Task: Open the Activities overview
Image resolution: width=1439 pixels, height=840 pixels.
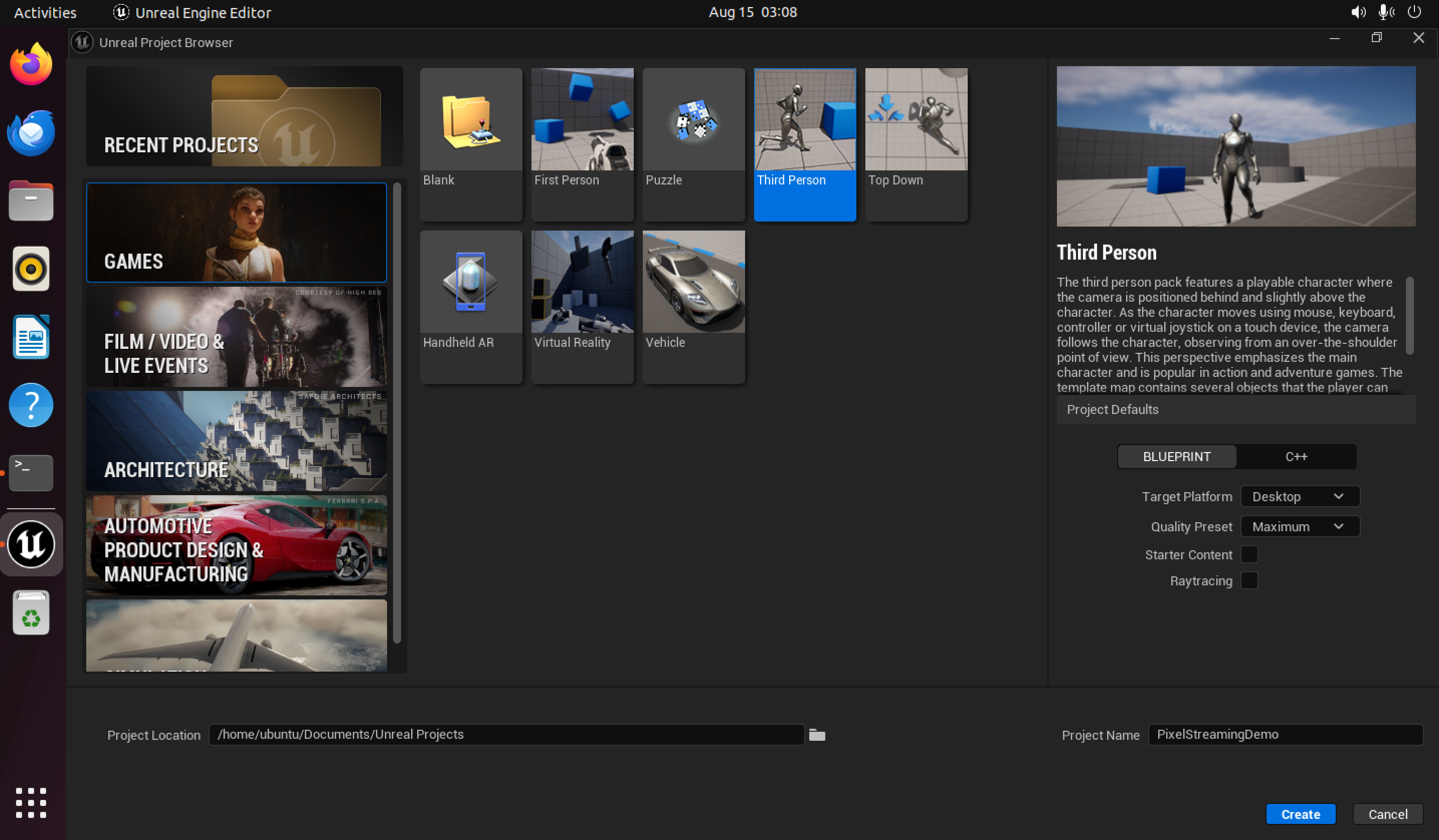Action: [45, 13]
